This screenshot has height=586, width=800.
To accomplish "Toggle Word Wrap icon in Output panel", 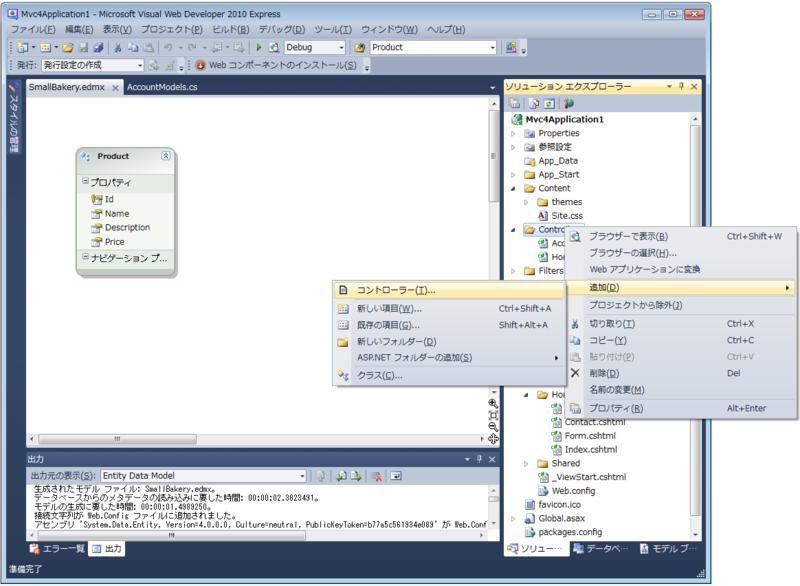I will (x=396, y=476).
